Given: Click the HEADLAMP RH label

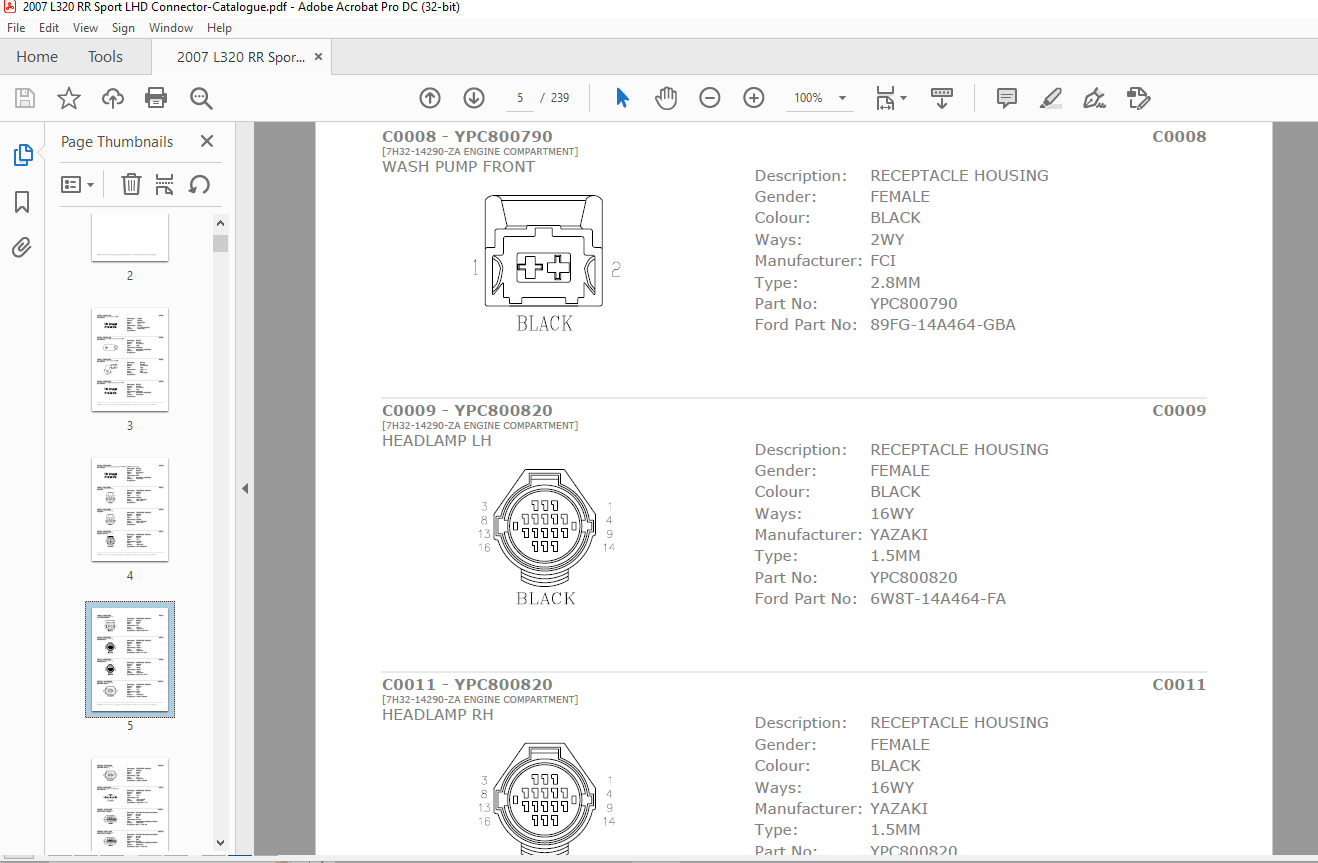Looking at the screenshot, I should [438, 715].
